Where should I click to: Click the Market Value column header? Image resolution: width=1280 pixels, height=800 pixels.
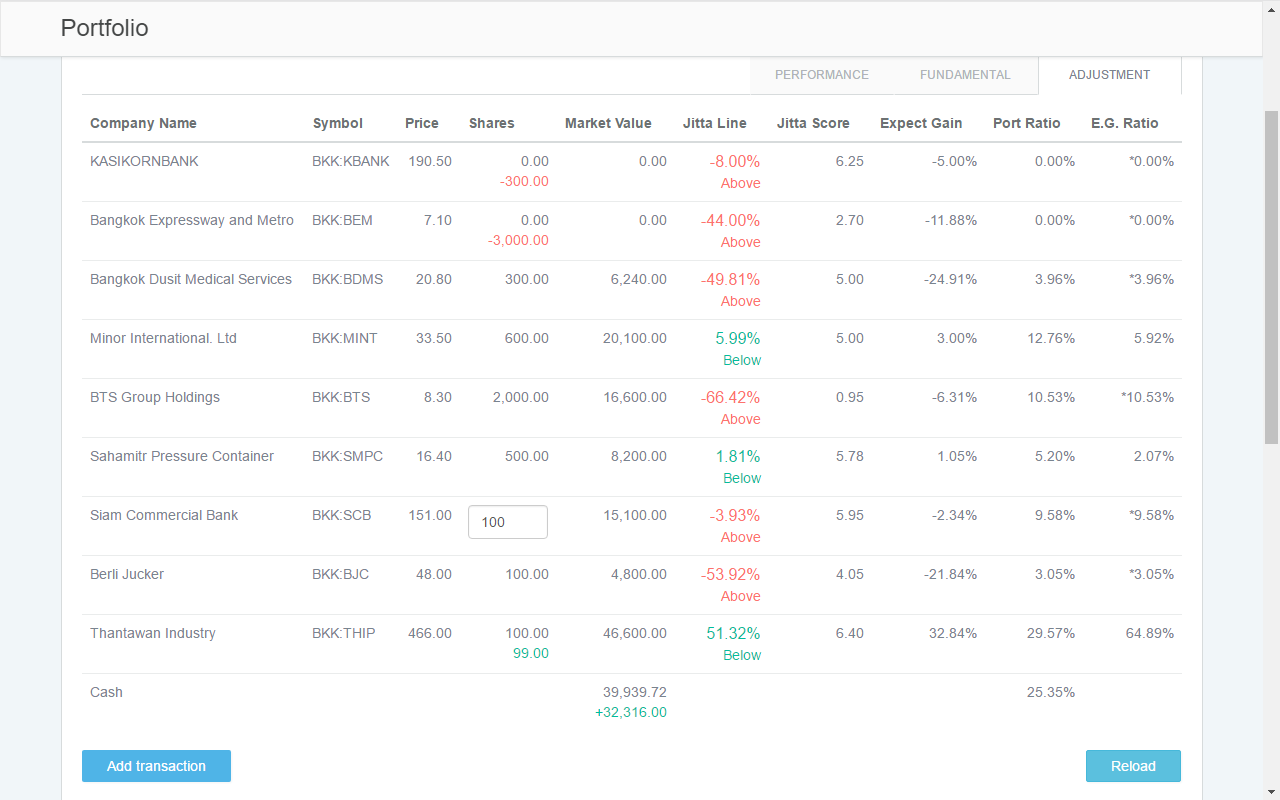click(x=608, y=123)
